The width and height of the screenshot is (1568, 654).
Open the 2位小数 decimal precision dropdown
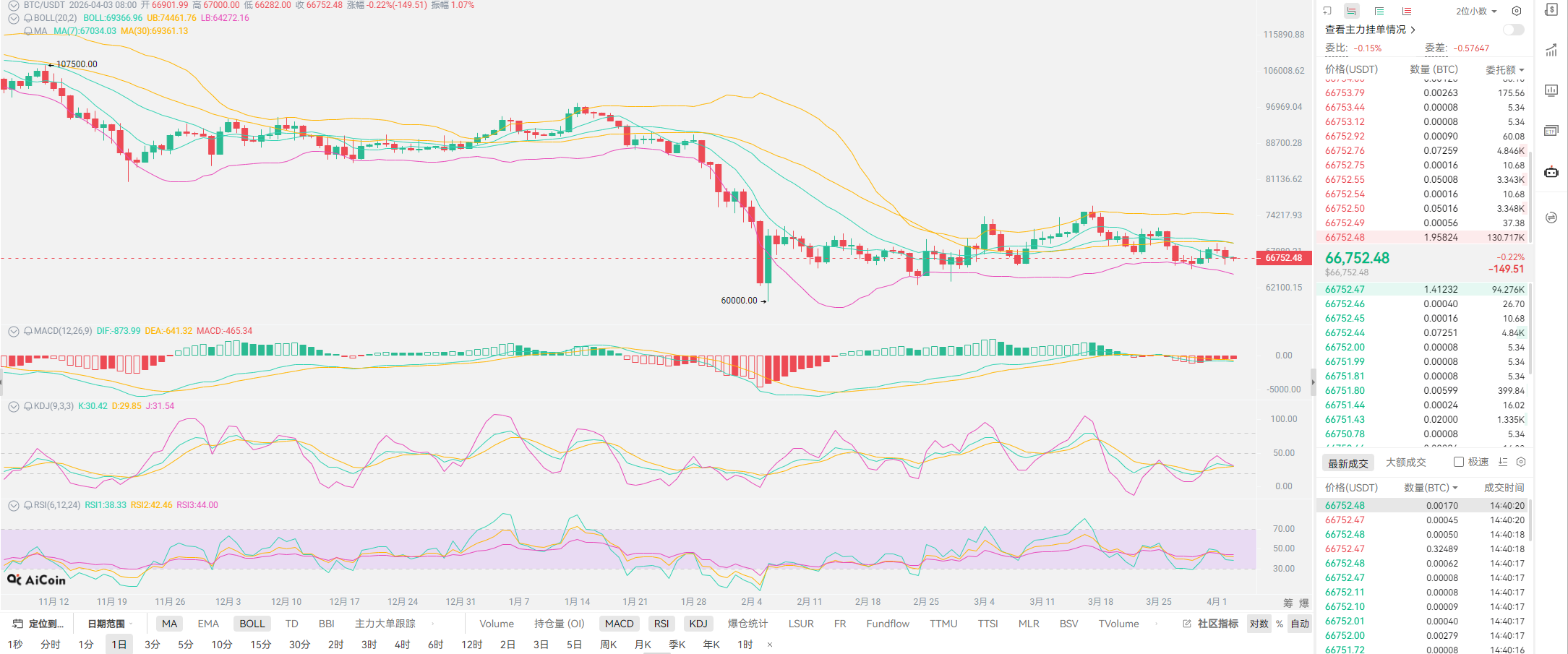(x=1476, y=11)
